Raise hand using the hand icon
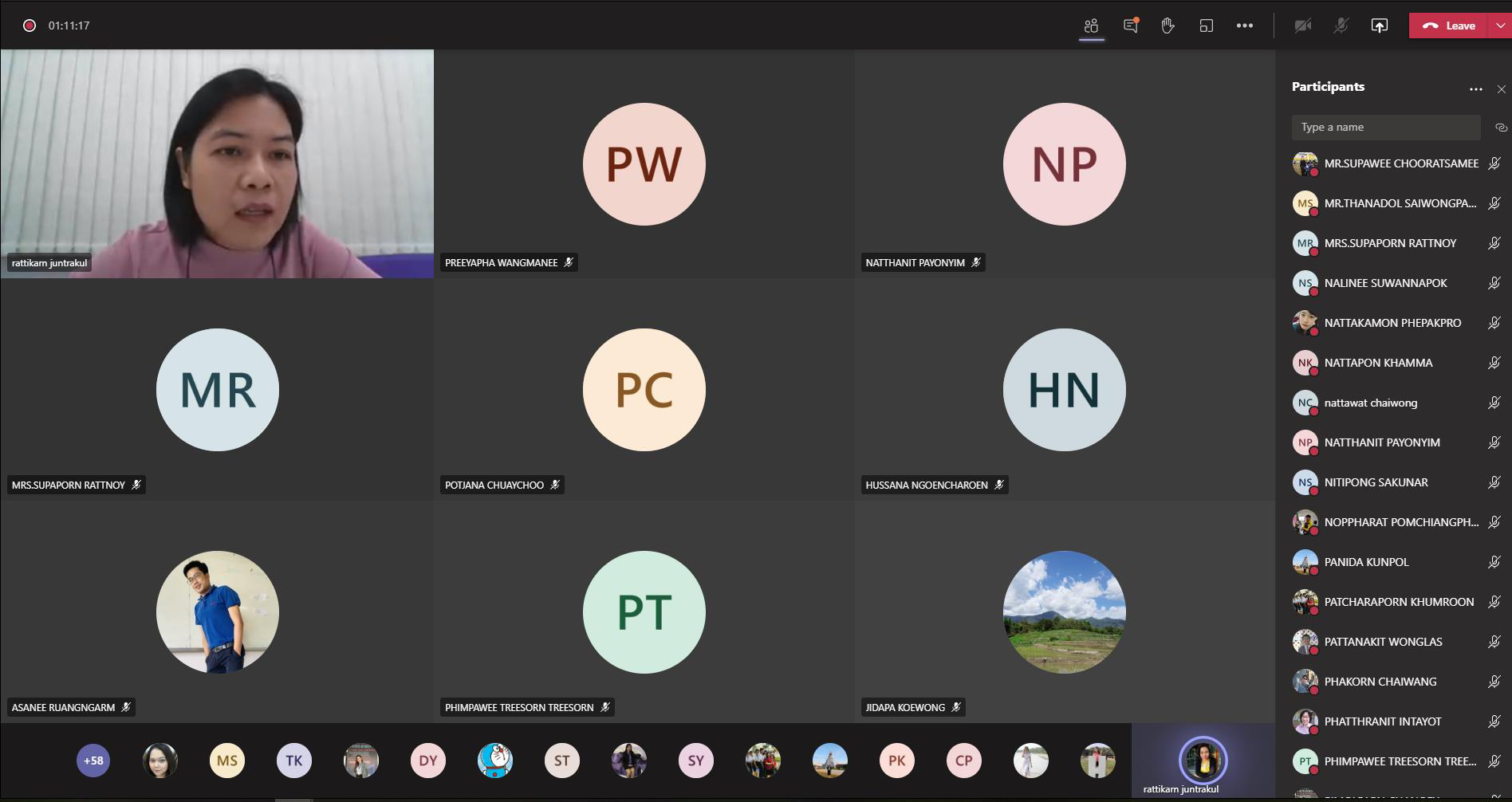Viewport: 1512px width, 802px height. coord(1168,26)
